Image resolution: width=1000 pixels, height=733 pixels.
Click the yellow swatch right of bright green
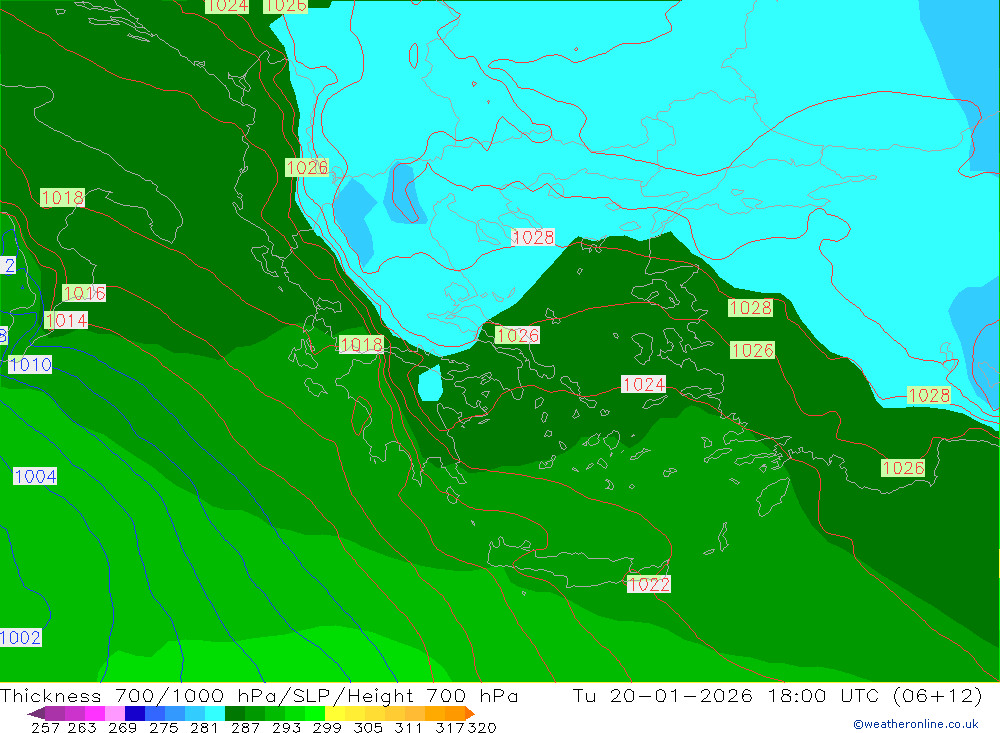(335, 713)
